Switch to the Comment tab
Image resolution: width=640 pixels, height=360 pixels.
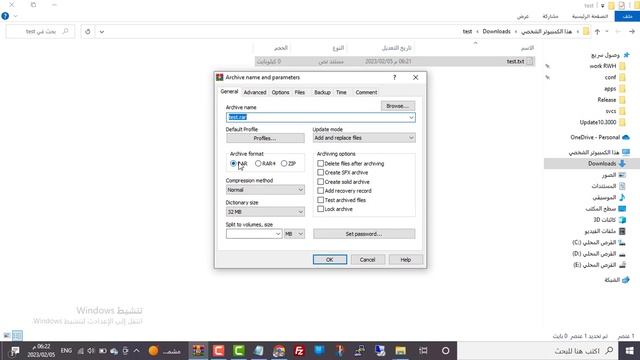click(x=366, y=92)
